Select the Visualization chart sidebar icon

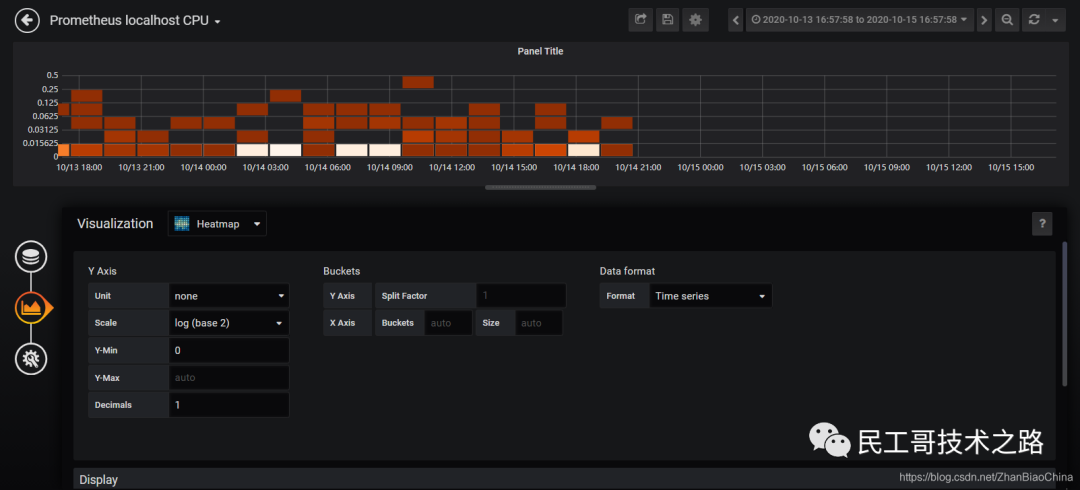(x=32, y=307)
